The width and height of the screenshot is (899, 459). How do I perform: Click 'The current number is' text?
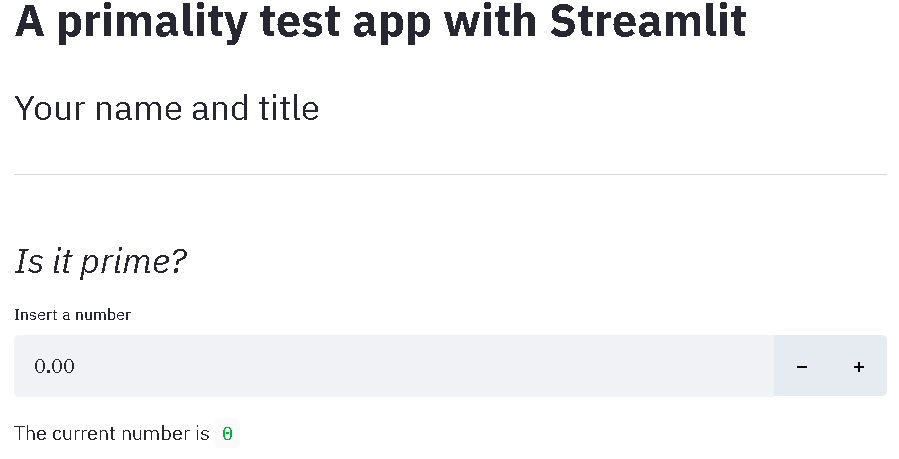click(x=112, y=434)
